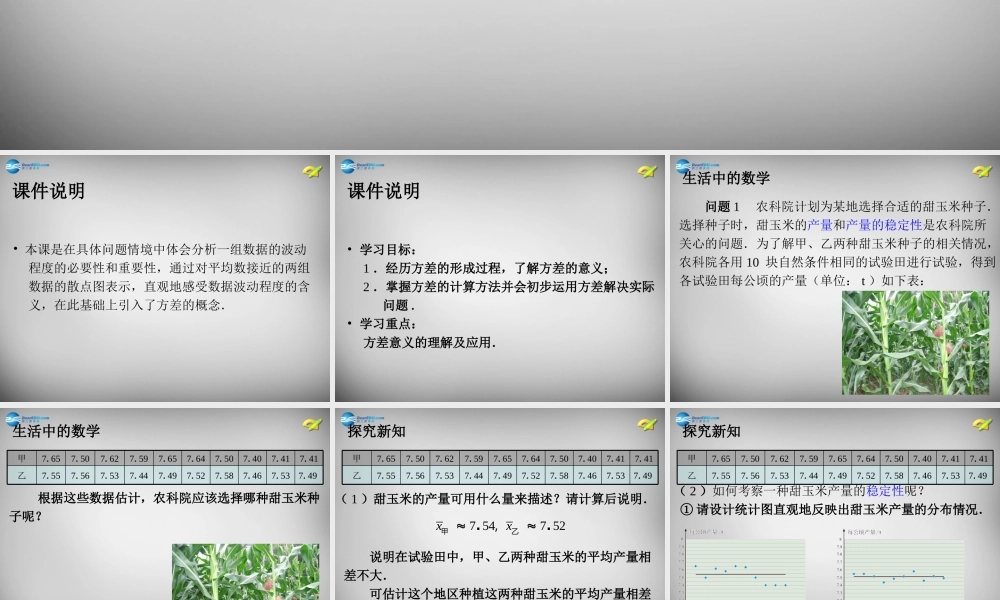Click the yellow plane icon on the 稳定性 scatter slide
This screenshot has height=600, width=1000.
coord(982,424)
